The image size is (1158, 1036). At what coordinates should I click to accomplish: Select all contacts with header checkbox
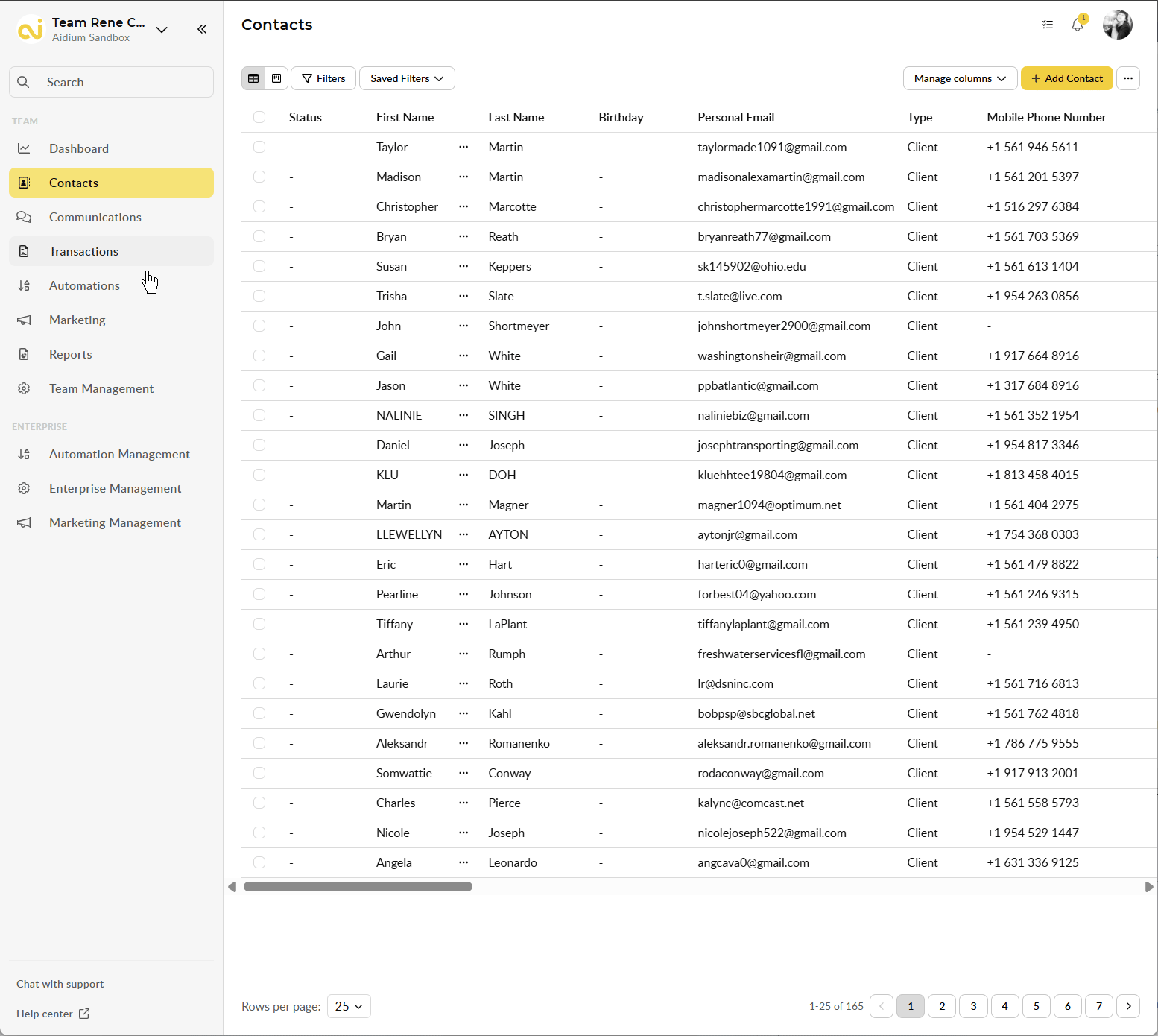point(259,117)
